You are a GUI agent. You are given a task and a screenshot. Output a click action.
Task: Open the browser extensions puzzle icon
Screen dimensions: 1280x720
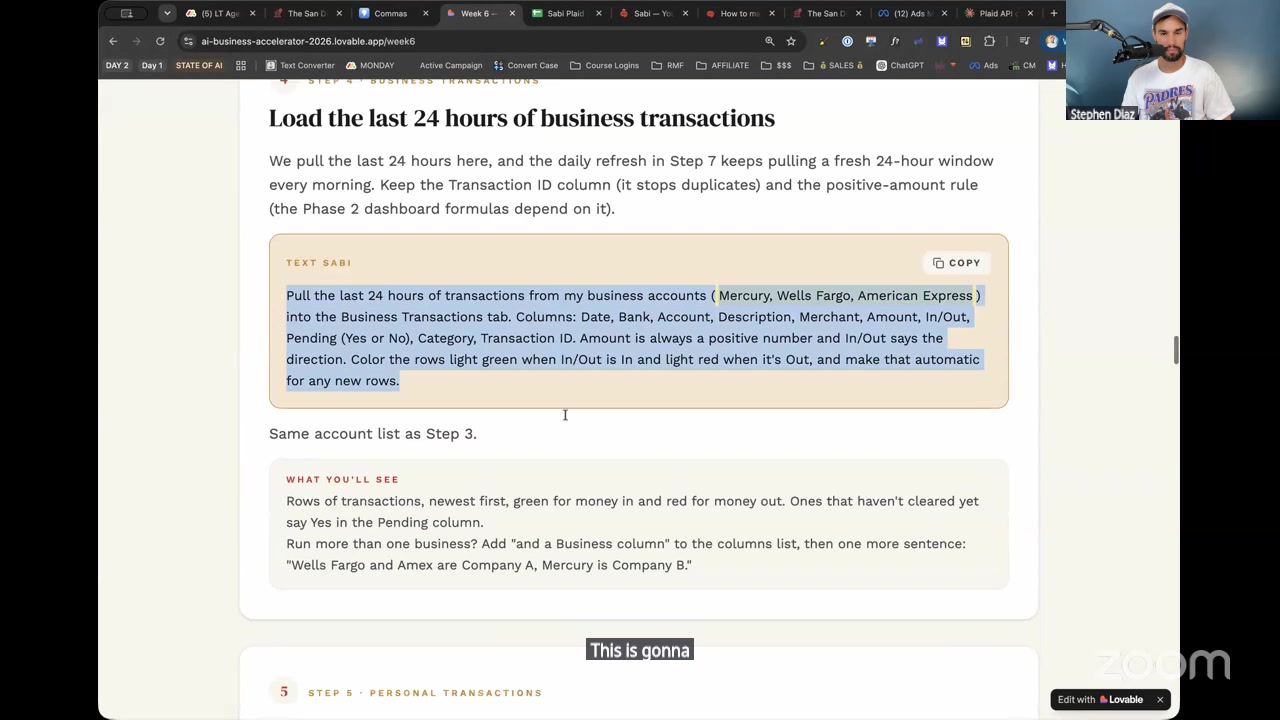(x=989, y=41)
